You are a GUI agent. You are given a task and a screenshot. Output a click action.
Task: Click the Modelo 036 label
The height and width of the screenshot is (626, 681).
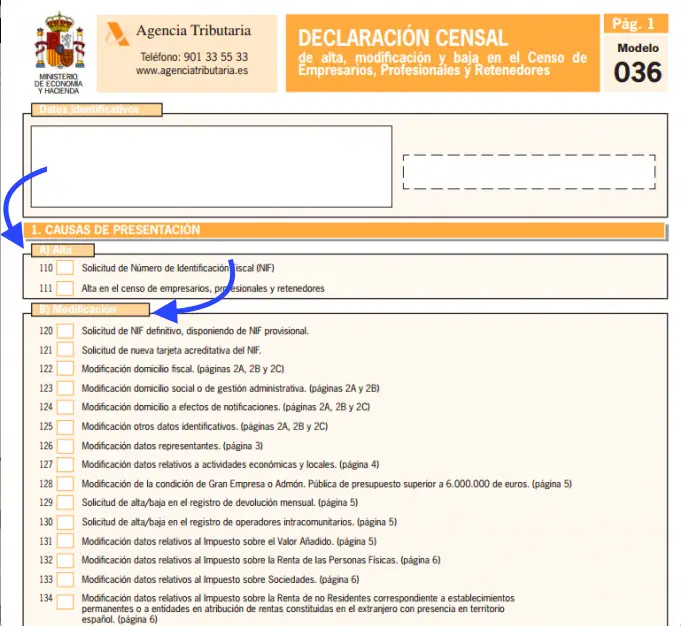click(638, 64)
